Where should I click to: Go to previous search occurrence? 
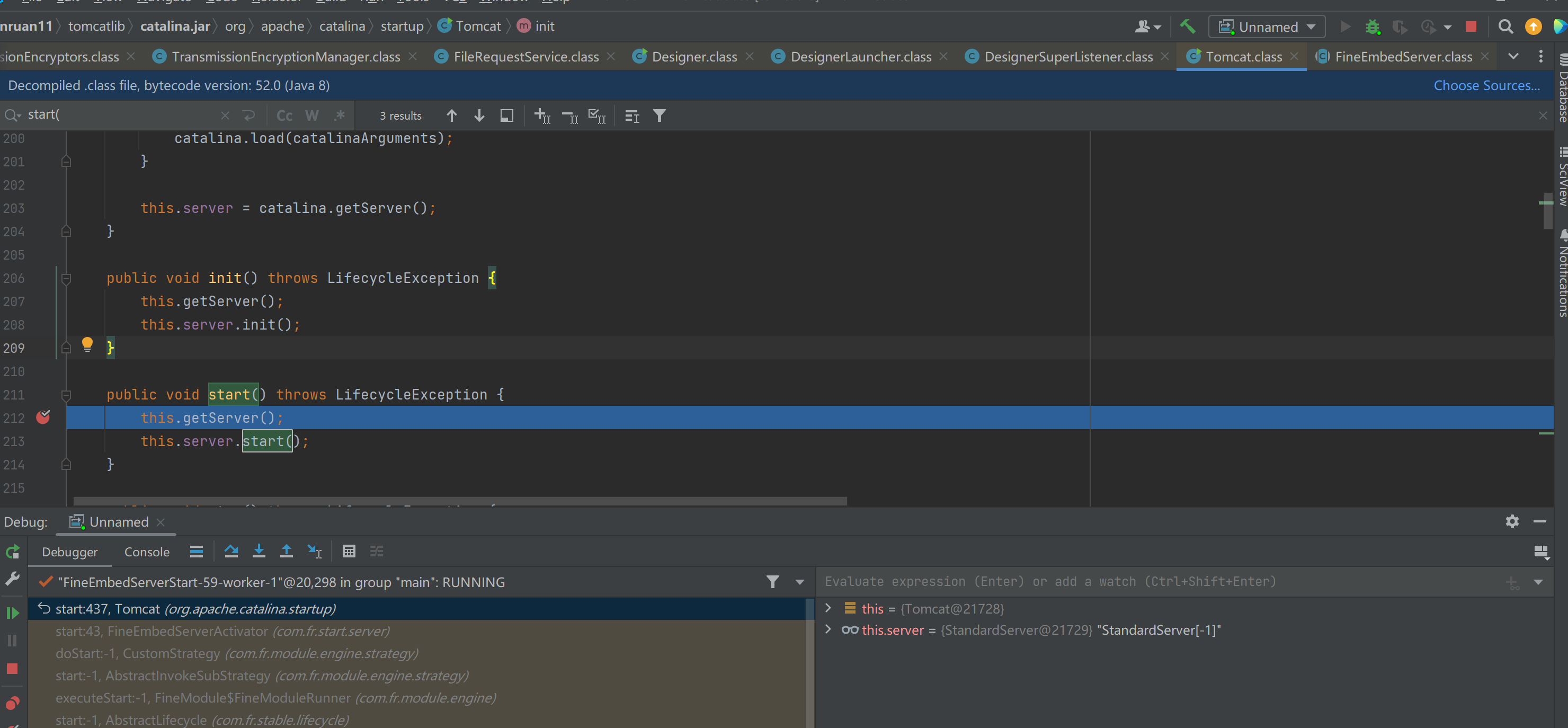452,116
